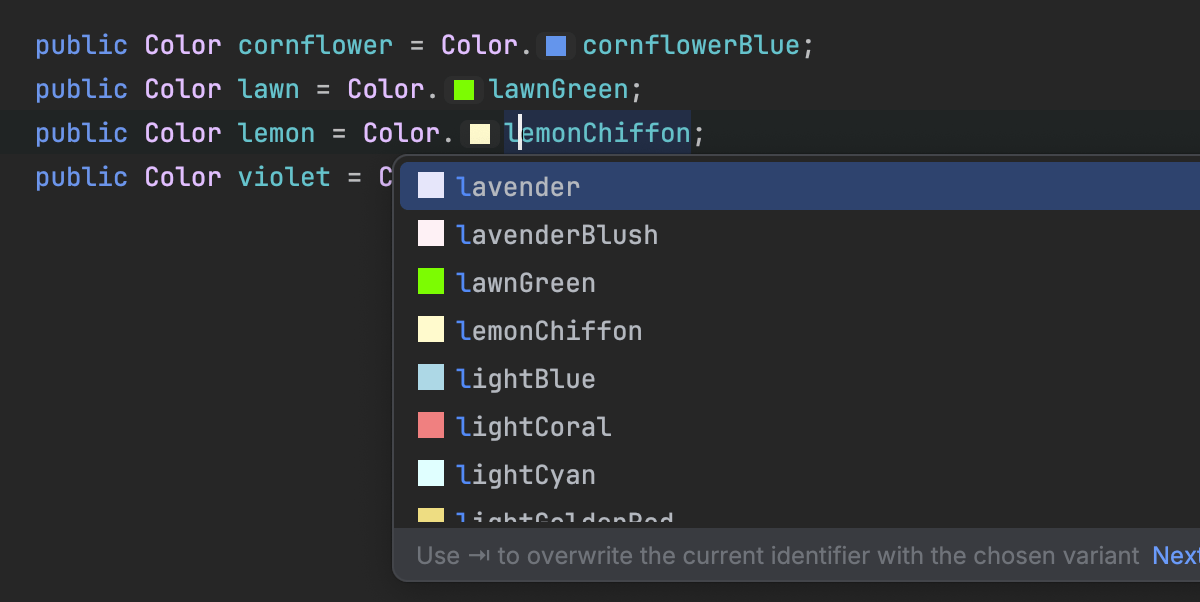Select the lightCoral completion entry

[x=533, y=427]
